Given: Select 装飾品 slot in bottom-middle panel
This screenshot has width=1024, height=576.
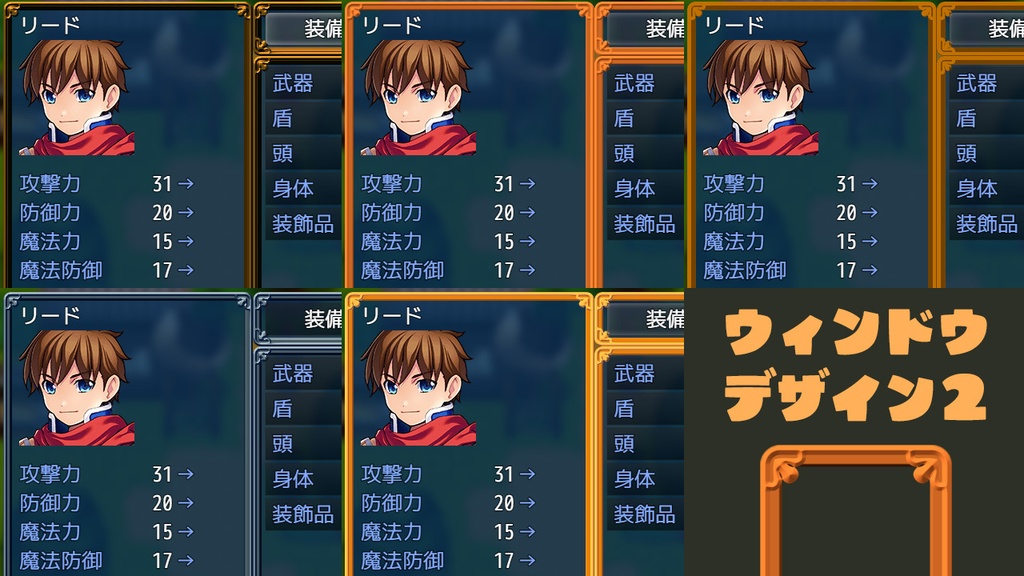Looking at the screenshot, I should pos(645,514).
